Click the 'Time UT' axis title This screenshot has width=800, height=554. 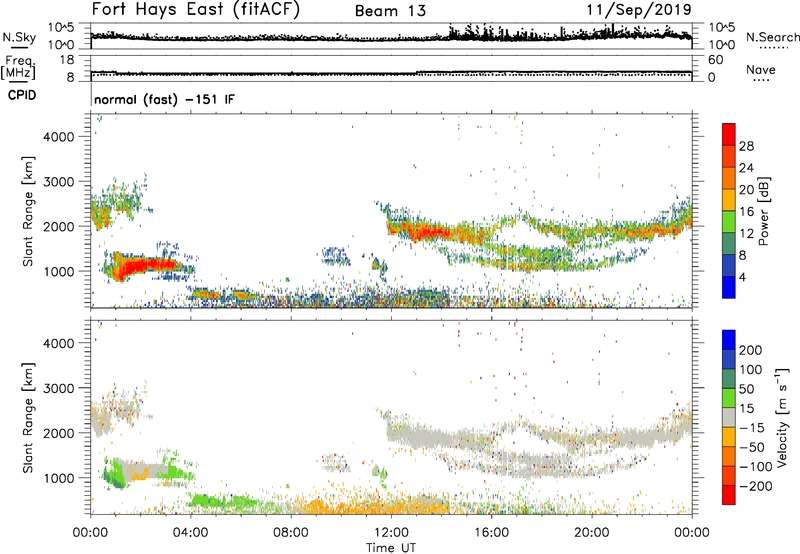(x=391, y=548)
